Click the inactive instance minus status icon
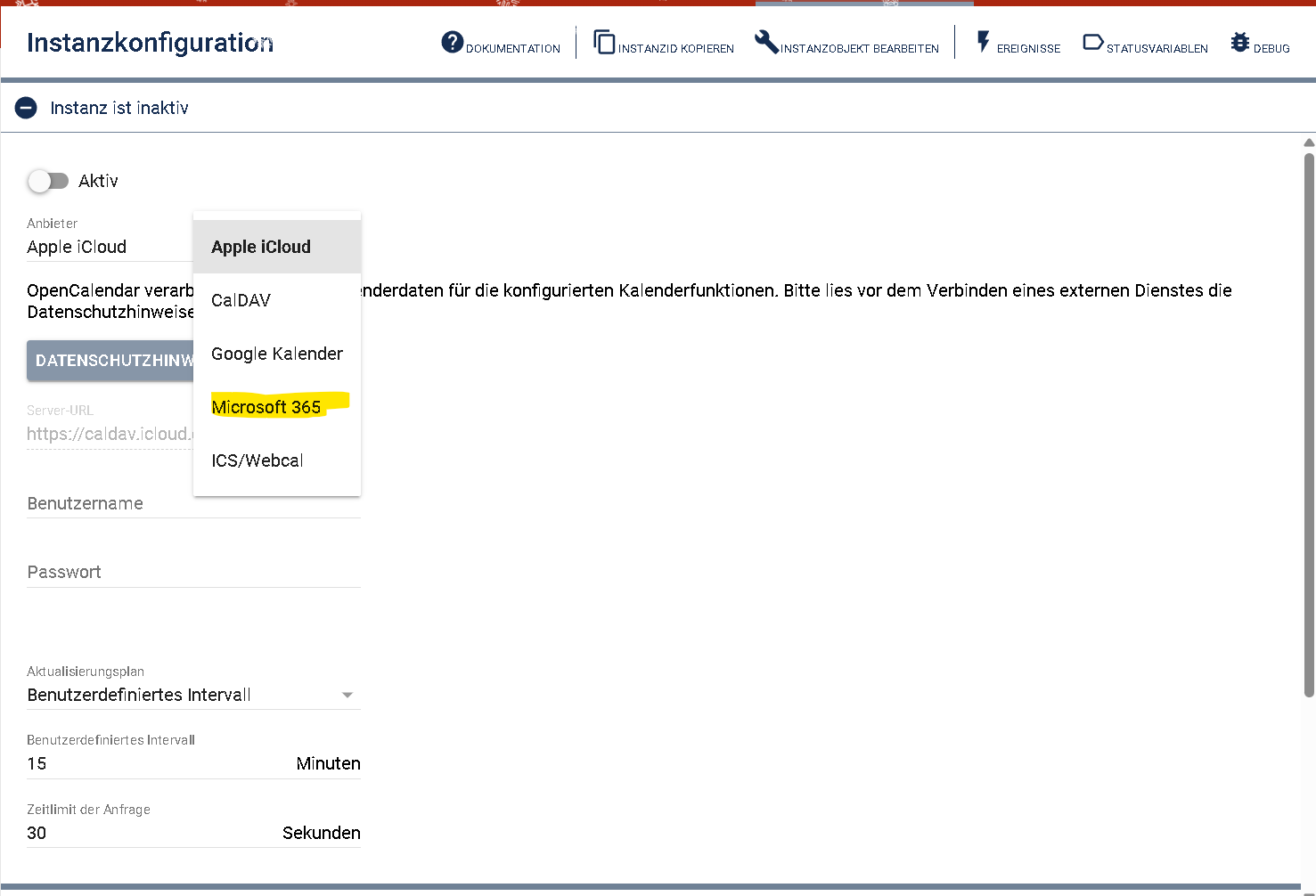The width and height of the screenshot is (1316, 896). [27, 108]
